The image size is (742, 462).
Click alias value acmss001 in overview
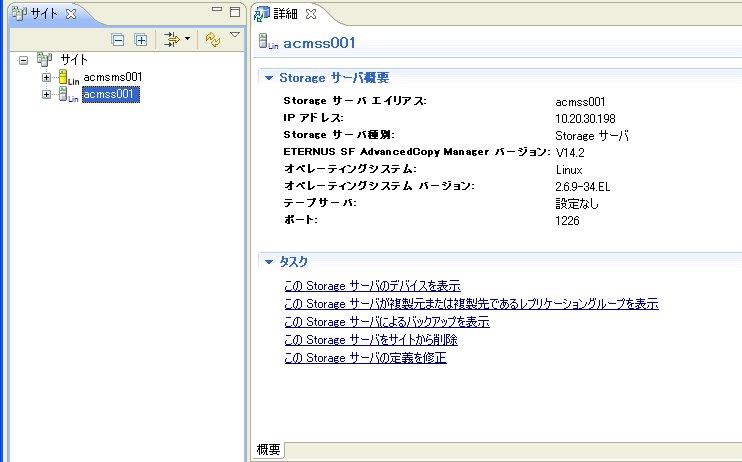coord(580,102)
